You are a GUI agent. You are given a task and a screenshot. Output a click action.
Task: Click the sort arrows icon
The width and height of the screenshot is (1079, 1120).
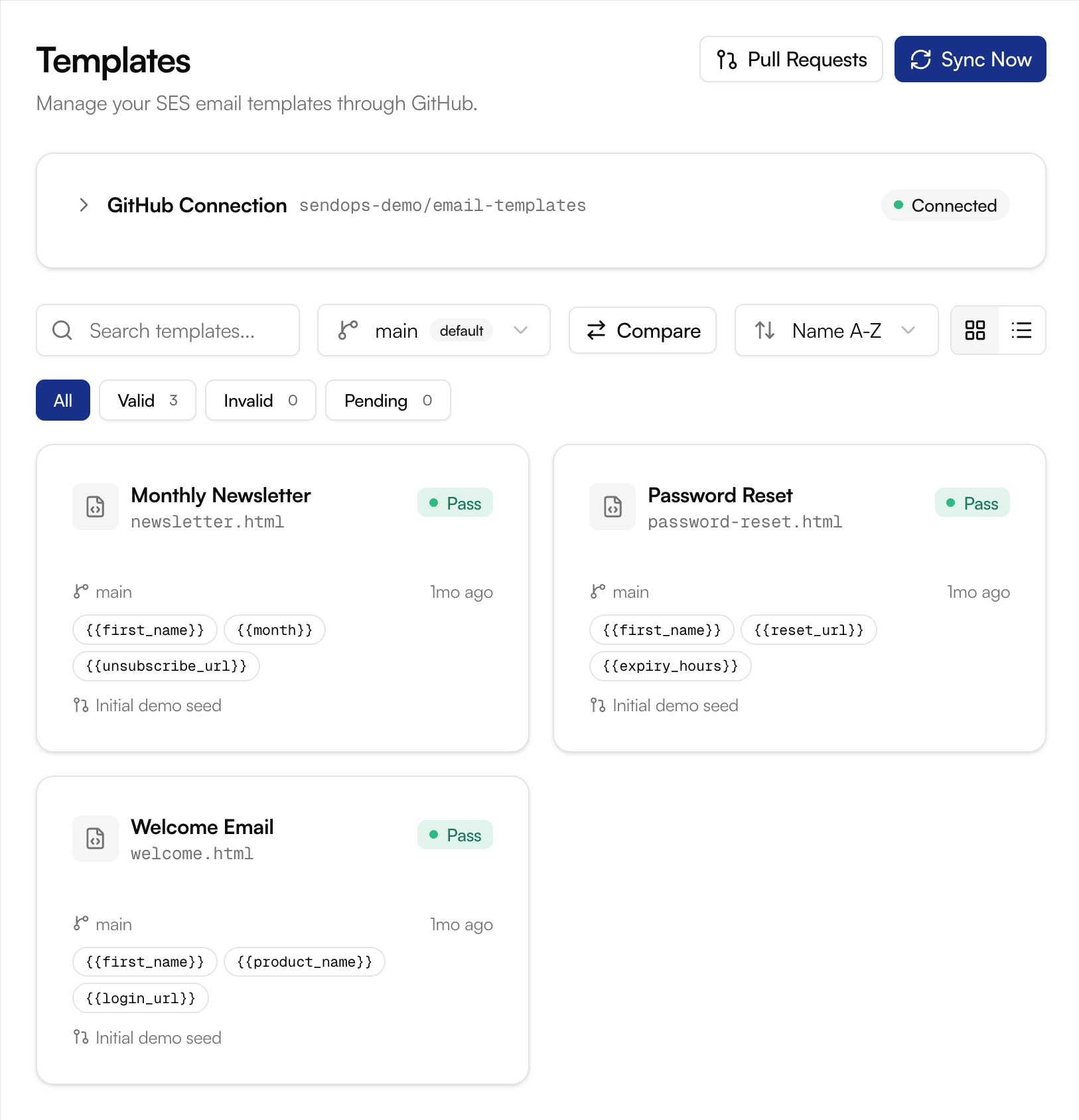pyautogui.click(x=764, y=330)
